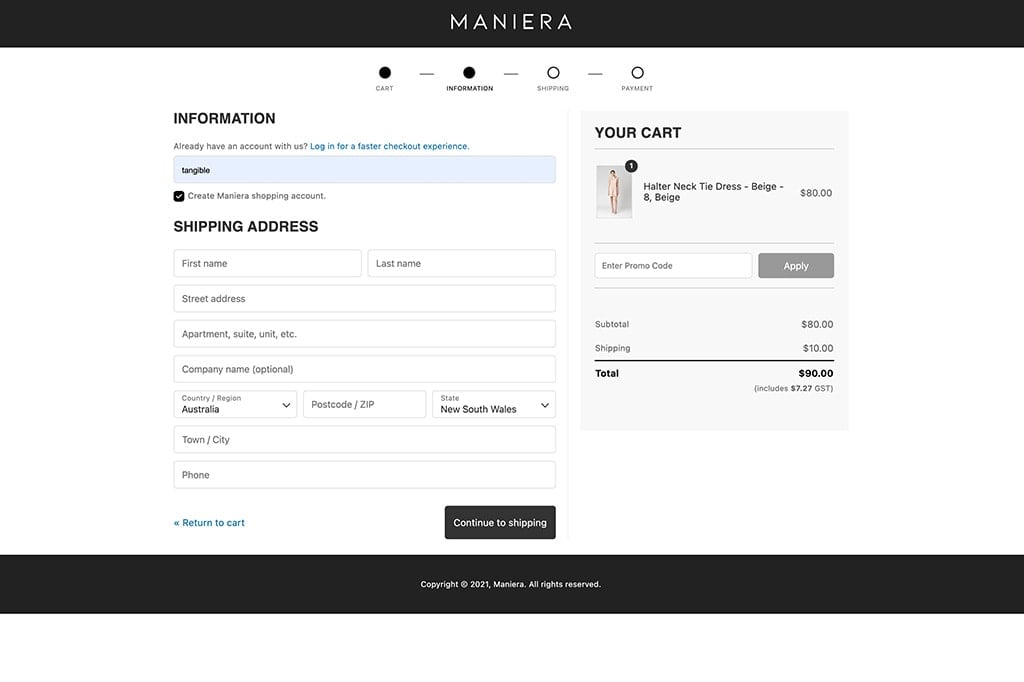Click the PAYMENT step label
This screenshot has width=1024, height=682.
pos(637,88)
